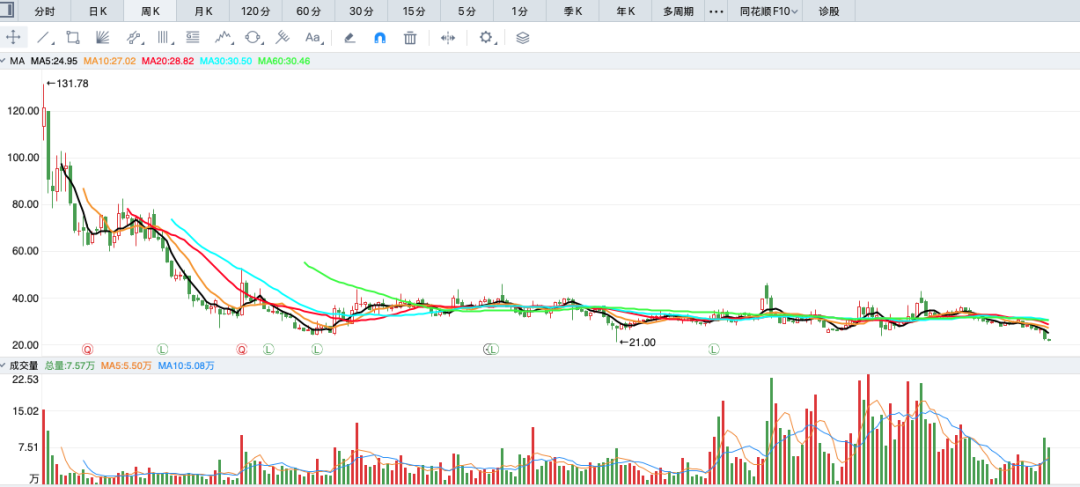Toggle the horizontal compress chart icon
The height and width of the screenshot is (487, 1080).
coord(447,37)
